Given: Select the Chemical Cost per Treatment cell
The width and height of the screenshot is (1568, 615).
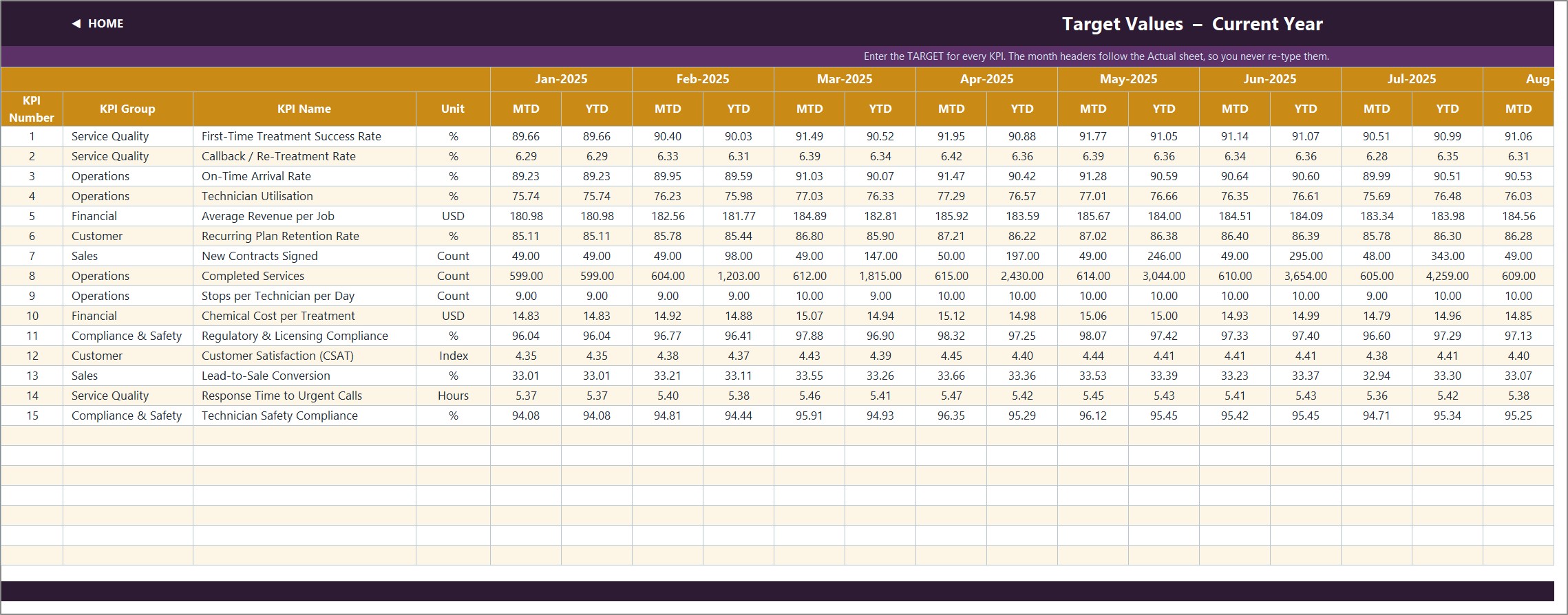Looking at the screenshot, I should tap(304, 316).
